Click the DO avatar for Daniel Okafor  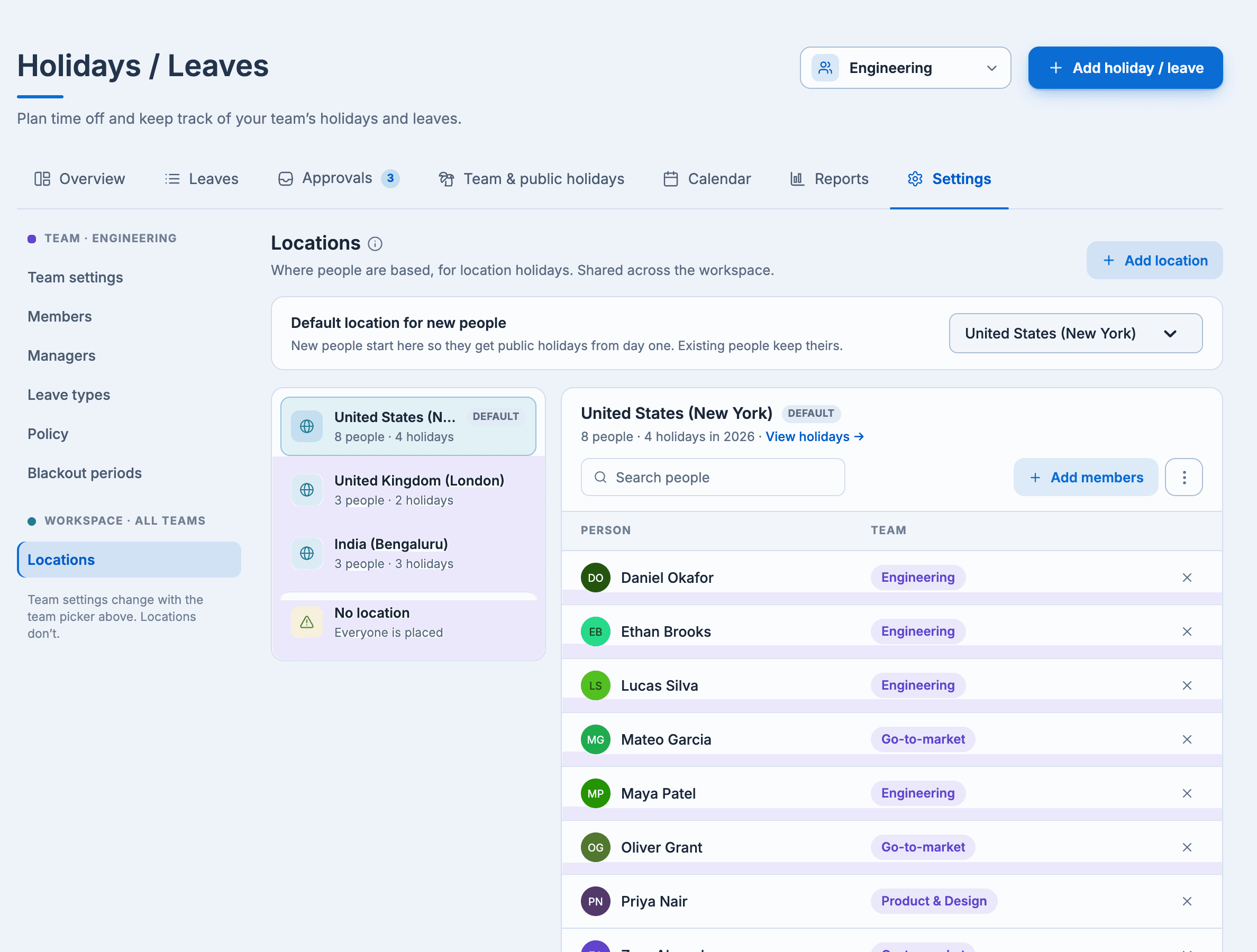[x=596, y=578]
